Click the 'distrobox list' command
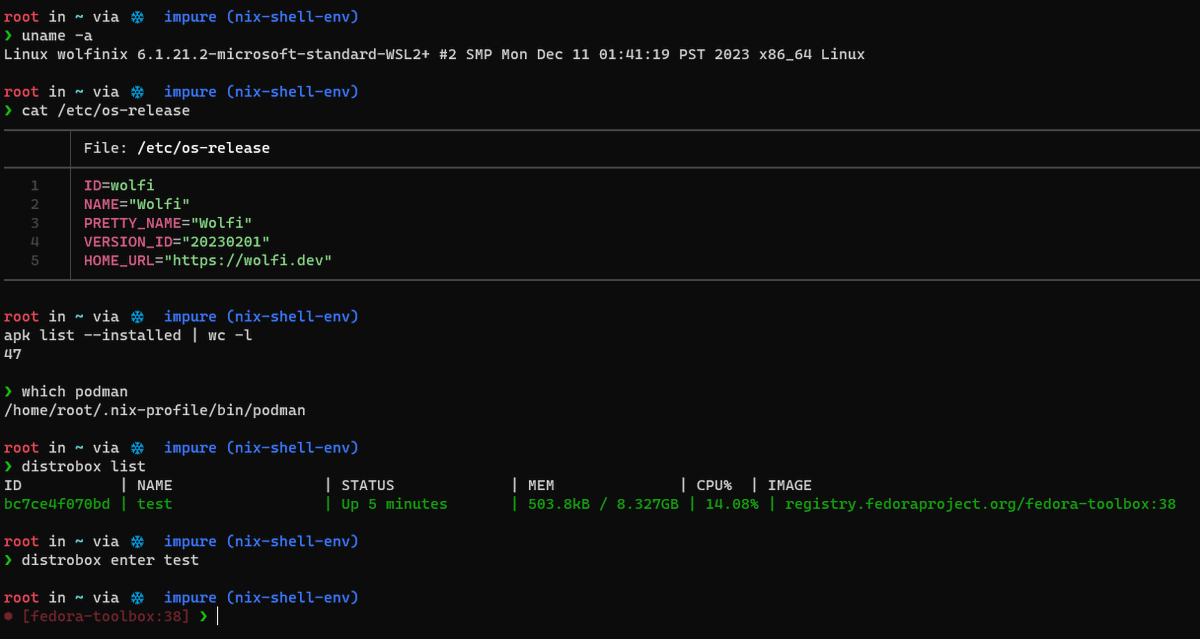 coord(84,467)
